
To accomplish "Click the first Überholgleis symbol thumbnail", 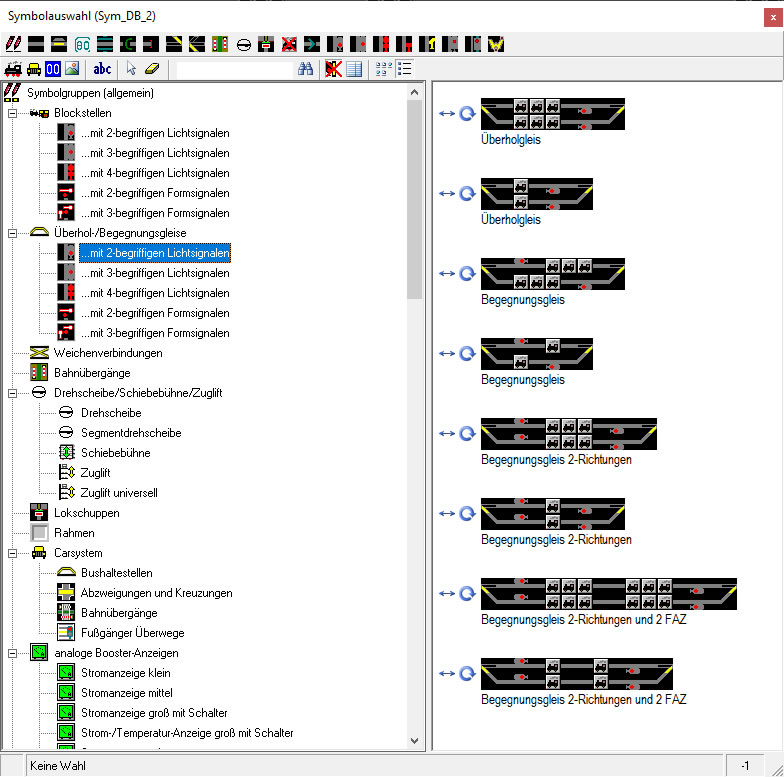I will pyautogui.click(x=552, y=114).
